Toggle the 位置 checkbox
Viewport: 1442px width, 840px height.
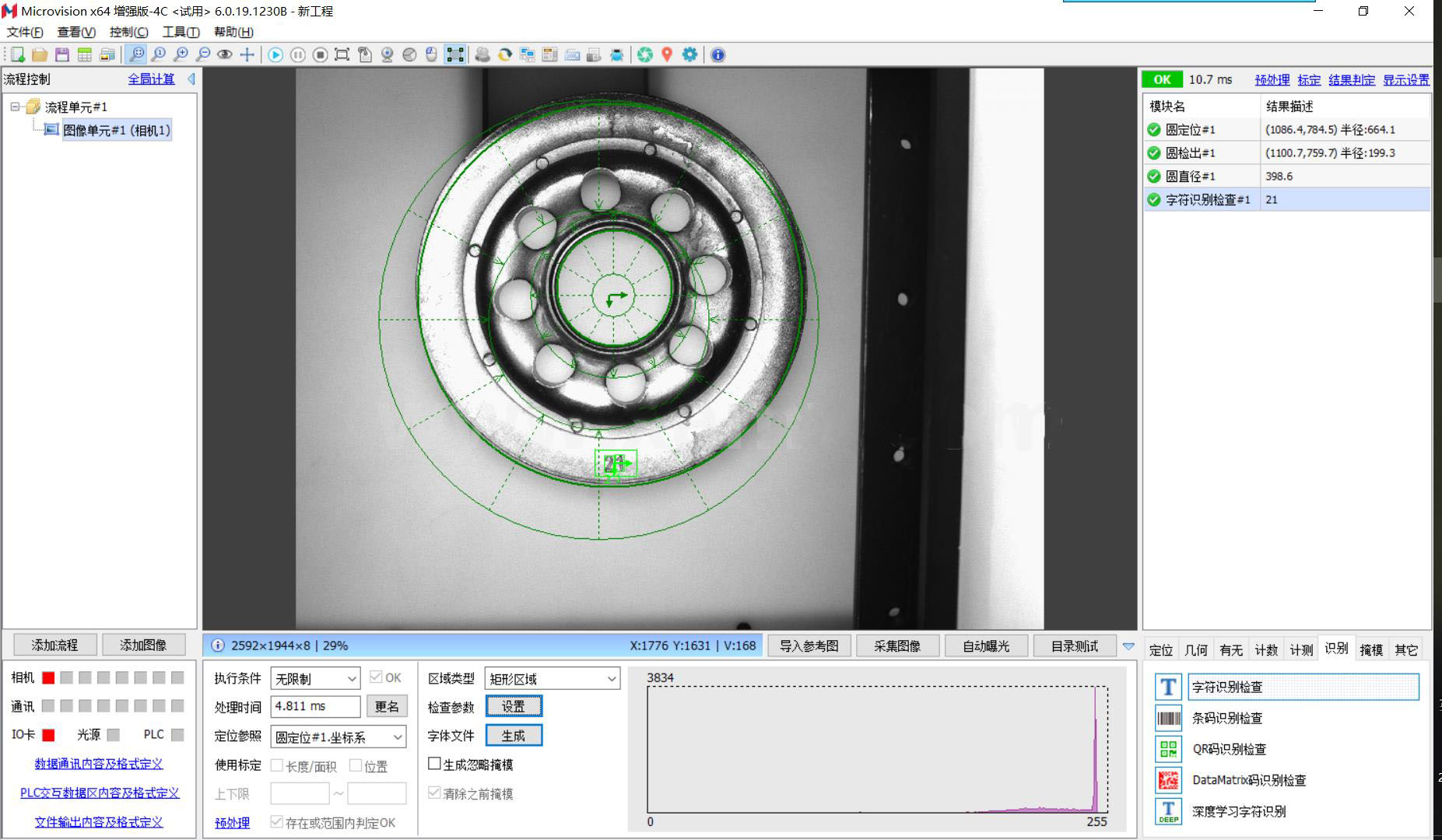(356, 766)
